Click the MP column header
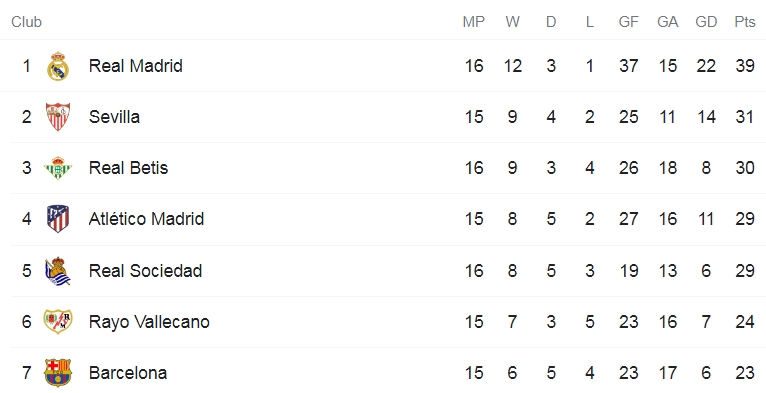Screen dimensions: 766x393 tap(473, 22)
